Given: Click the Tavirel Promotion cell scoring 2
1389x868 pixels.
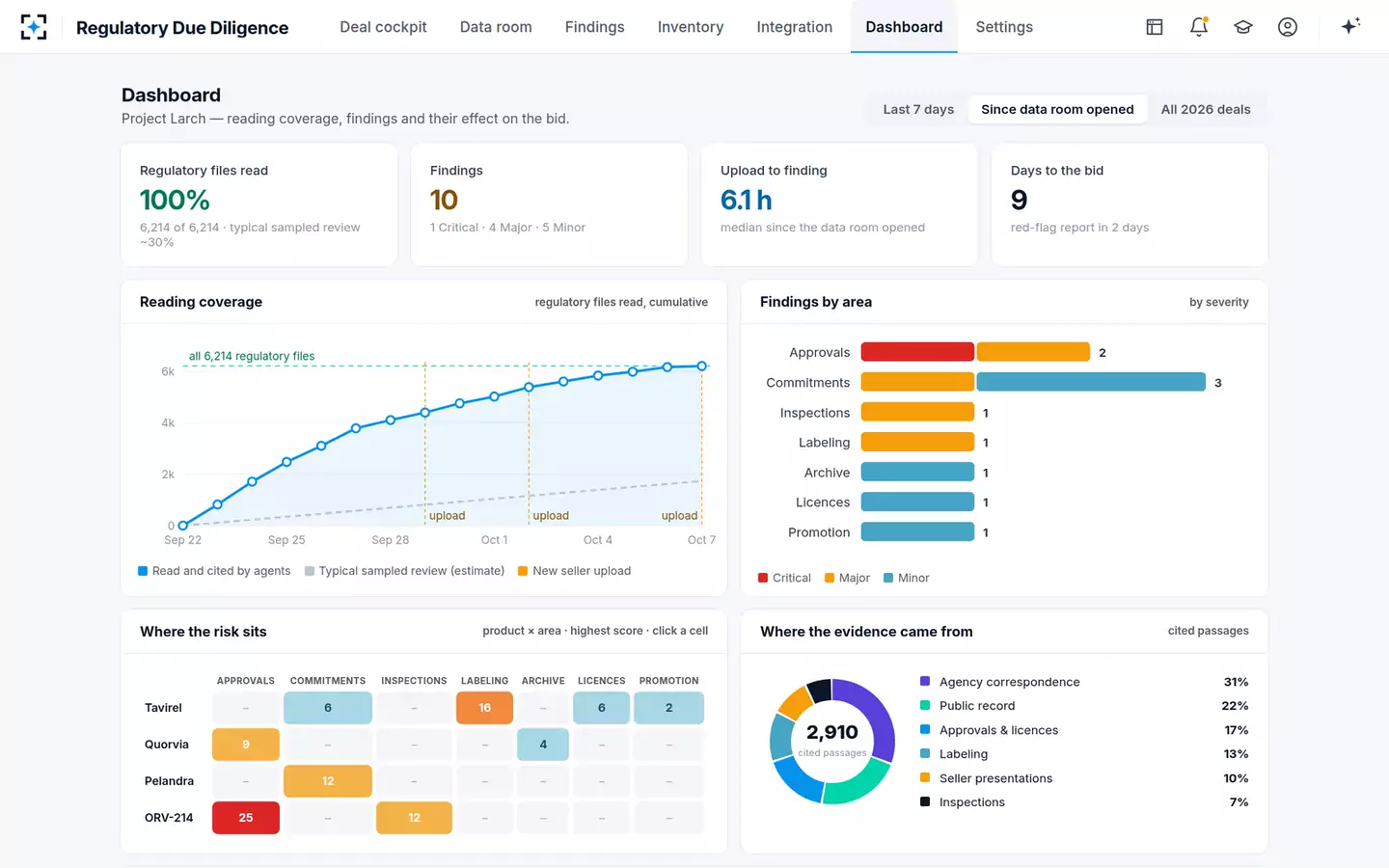Looking at the screenshot, I should pyautogui.click(x=669, y=708).
